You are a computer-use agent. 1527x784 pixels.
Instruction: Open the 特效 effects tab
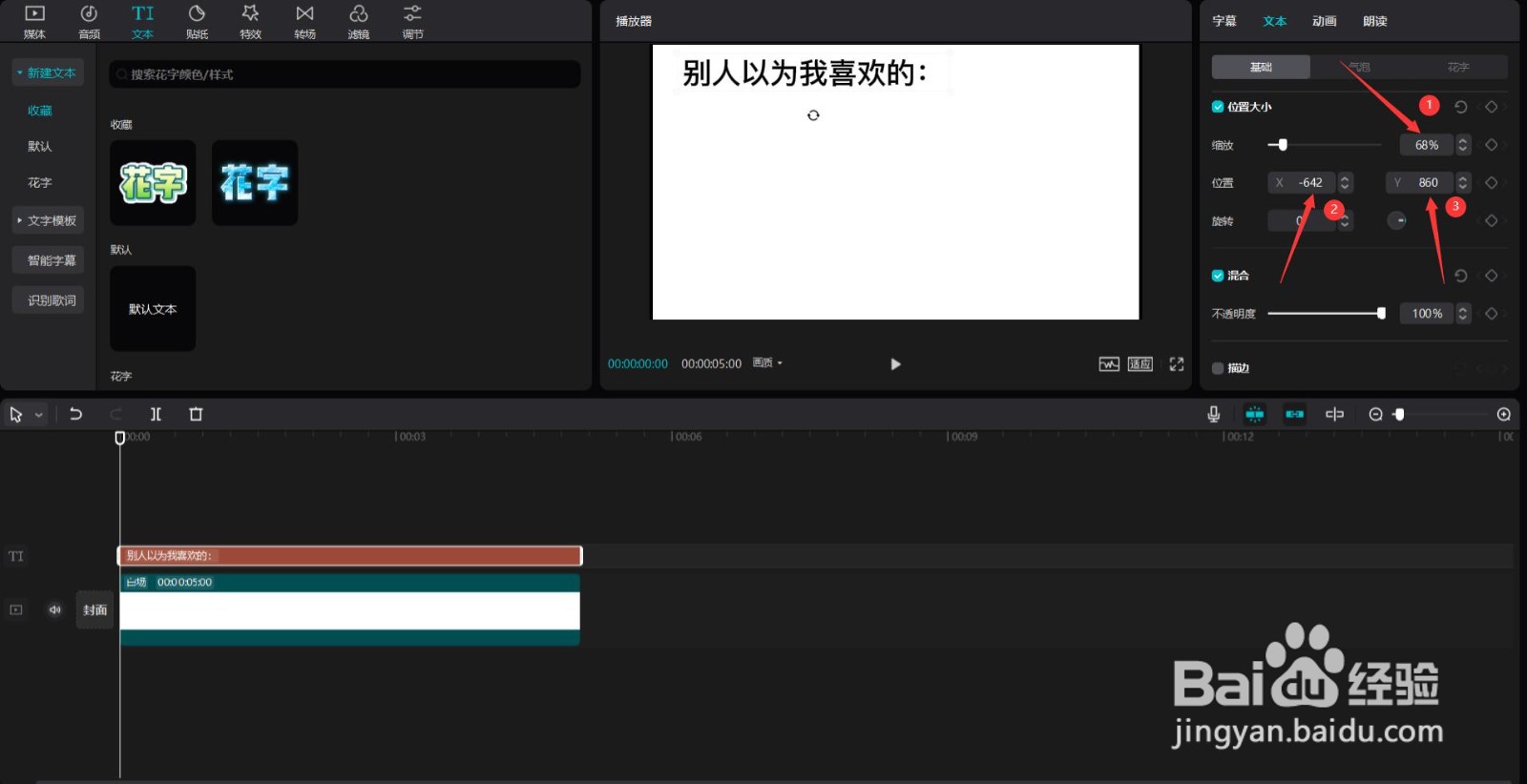tap(250, 21)
